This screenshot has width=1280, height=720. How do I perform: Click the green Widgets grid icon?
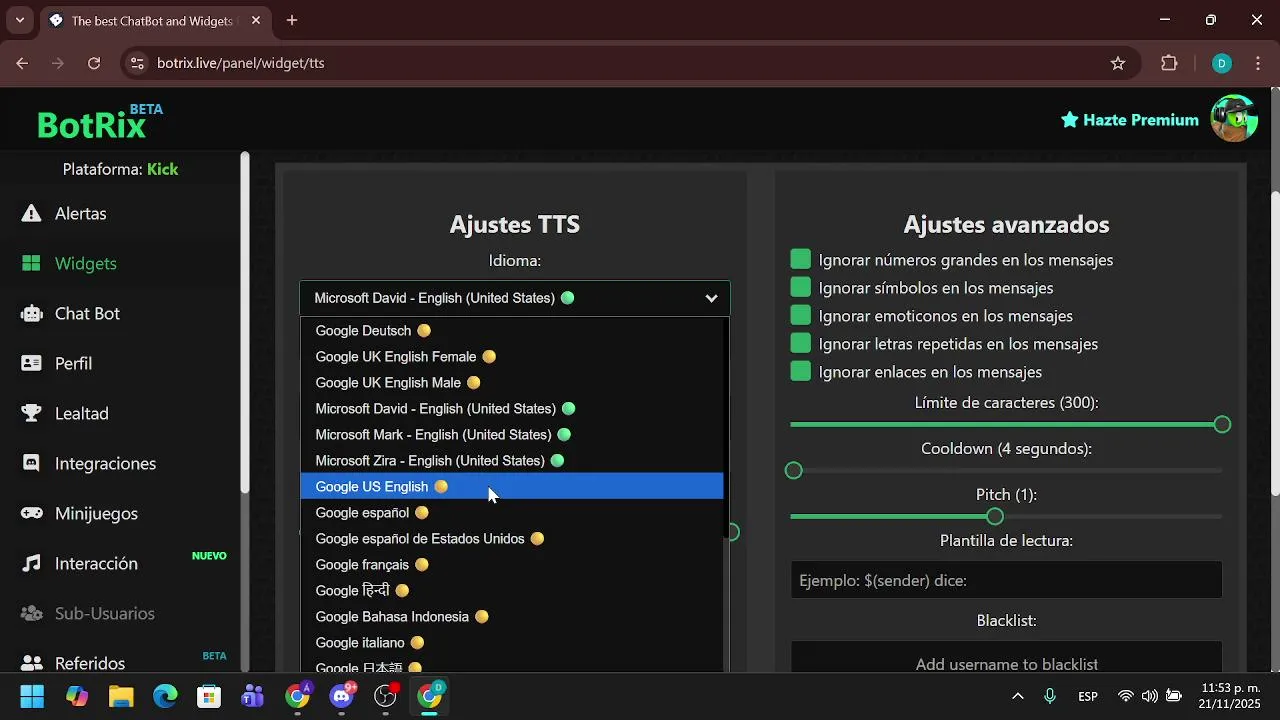[x=32, y=263]
